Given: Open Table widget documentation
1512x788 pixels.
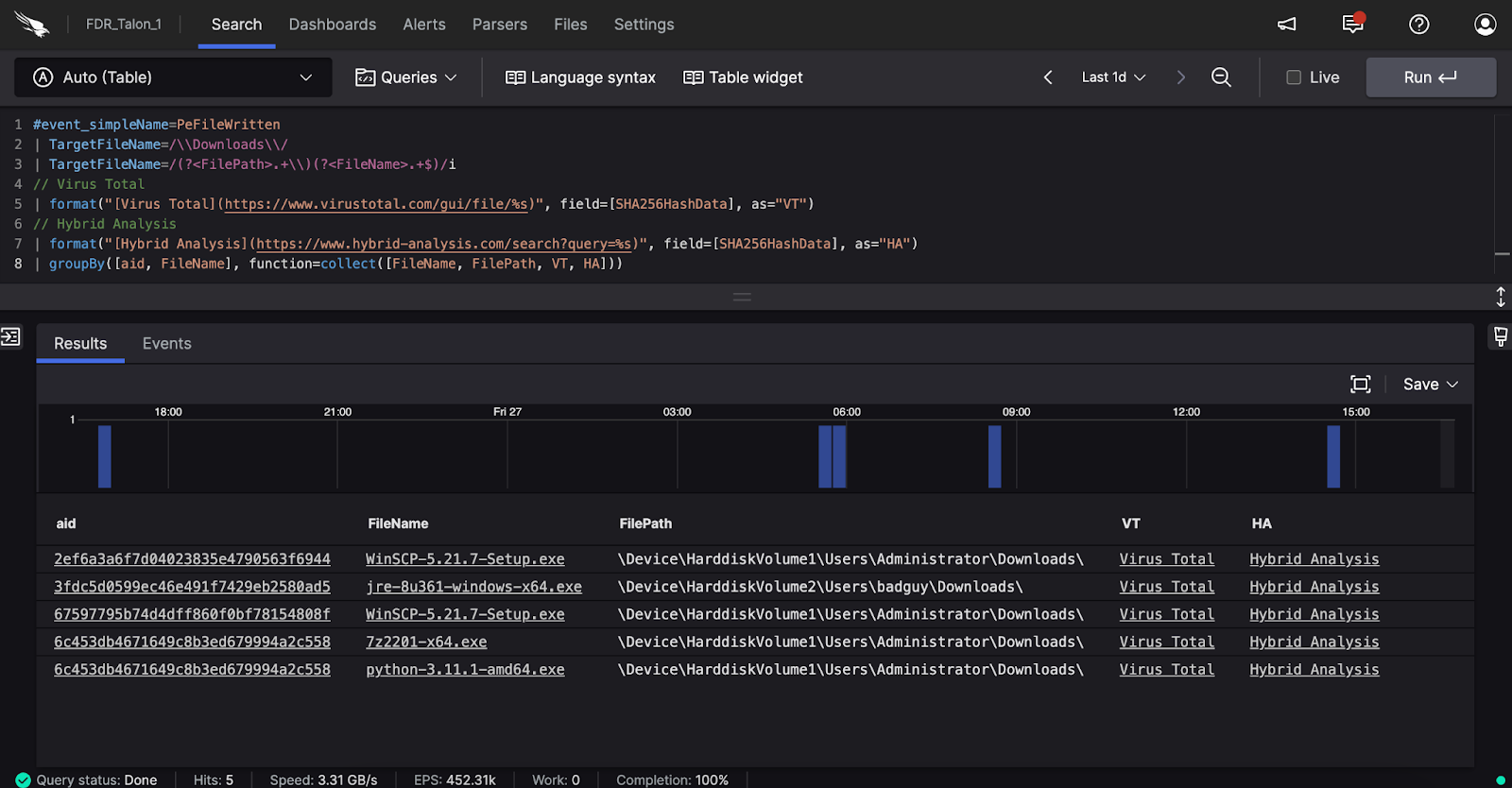Looking at the screenshot, I should (743, 77).
